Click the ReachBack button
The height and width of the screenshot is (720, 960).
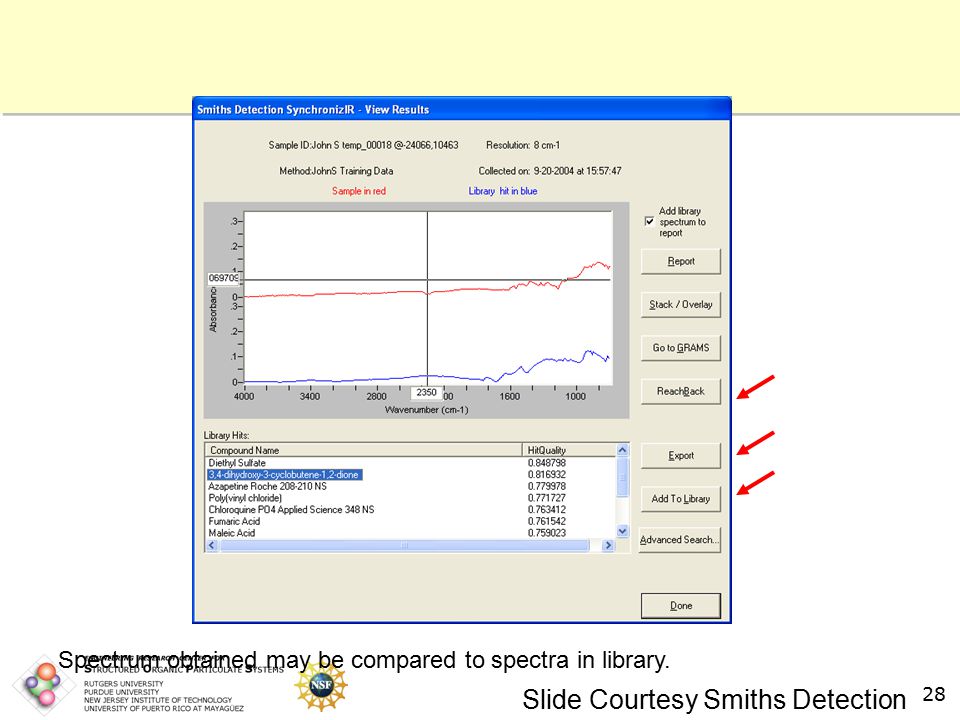click(x=681, y=391)
